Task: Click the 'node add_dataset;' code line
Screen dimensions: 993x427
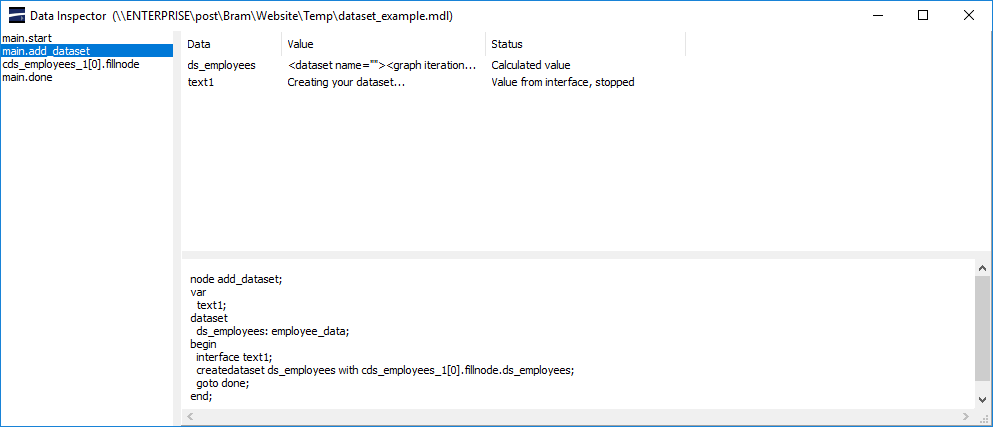Action: [236, 279]
